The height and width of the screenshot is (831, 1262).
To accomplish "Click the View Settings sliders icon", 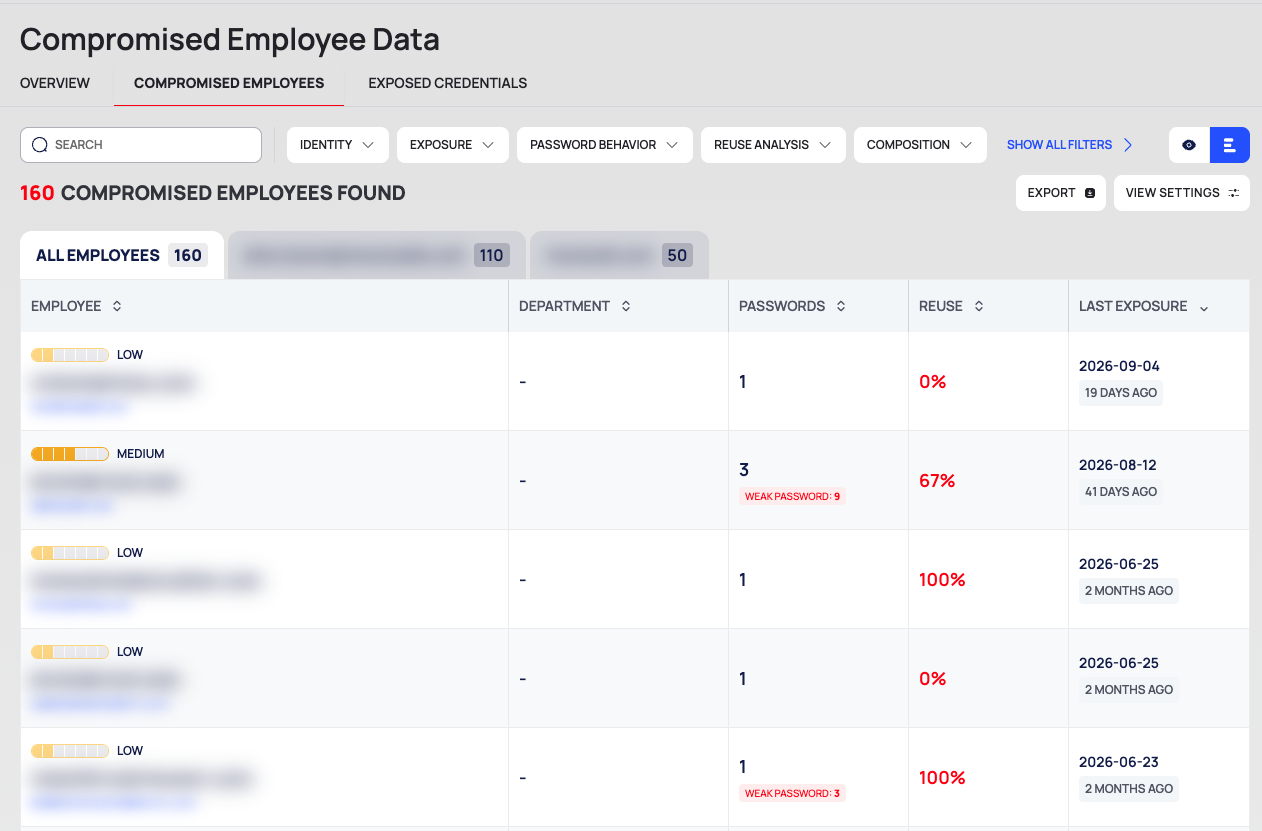I will point(1233,193).
